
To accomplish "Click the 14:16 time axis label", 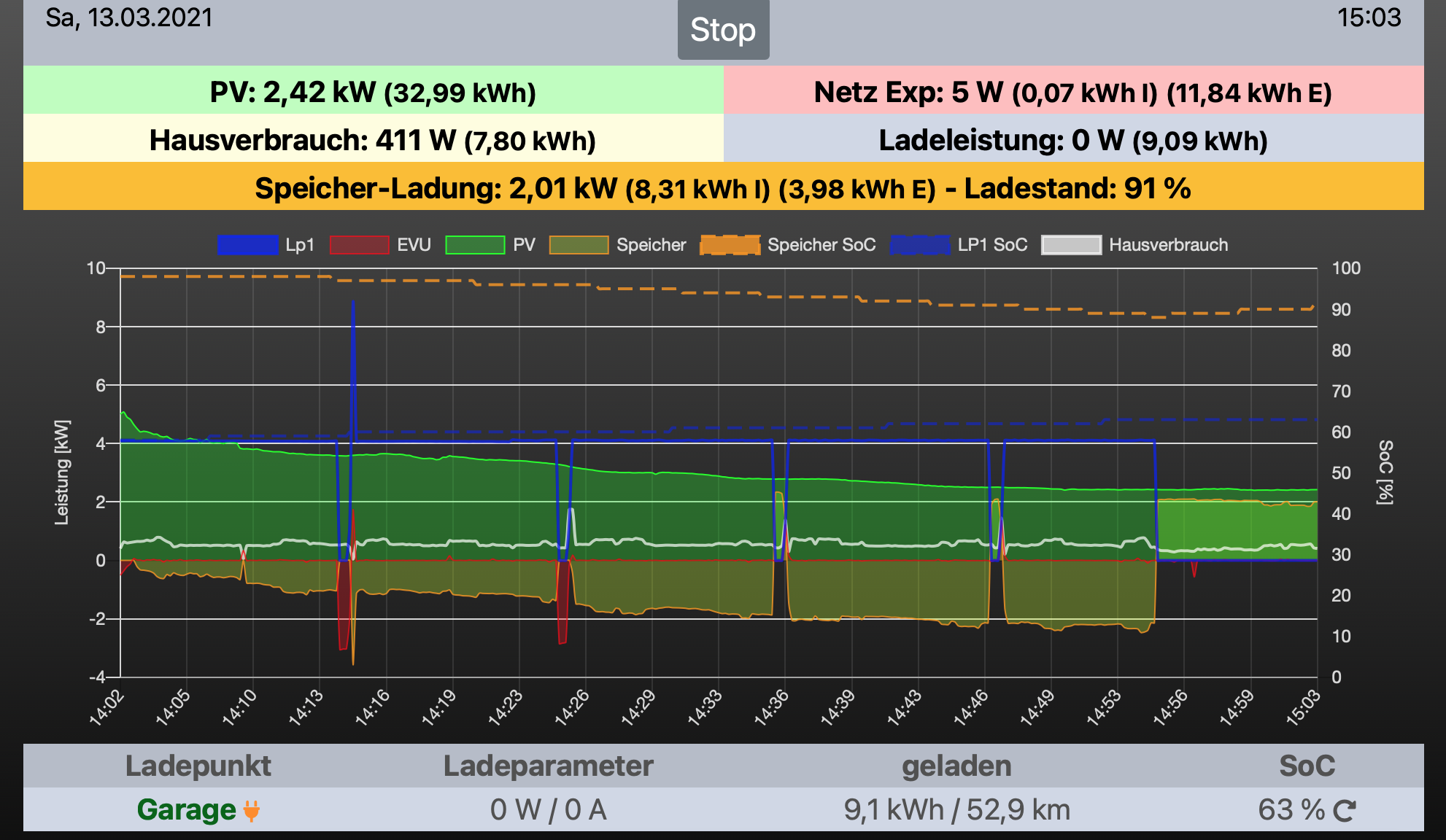I will 373,707.
